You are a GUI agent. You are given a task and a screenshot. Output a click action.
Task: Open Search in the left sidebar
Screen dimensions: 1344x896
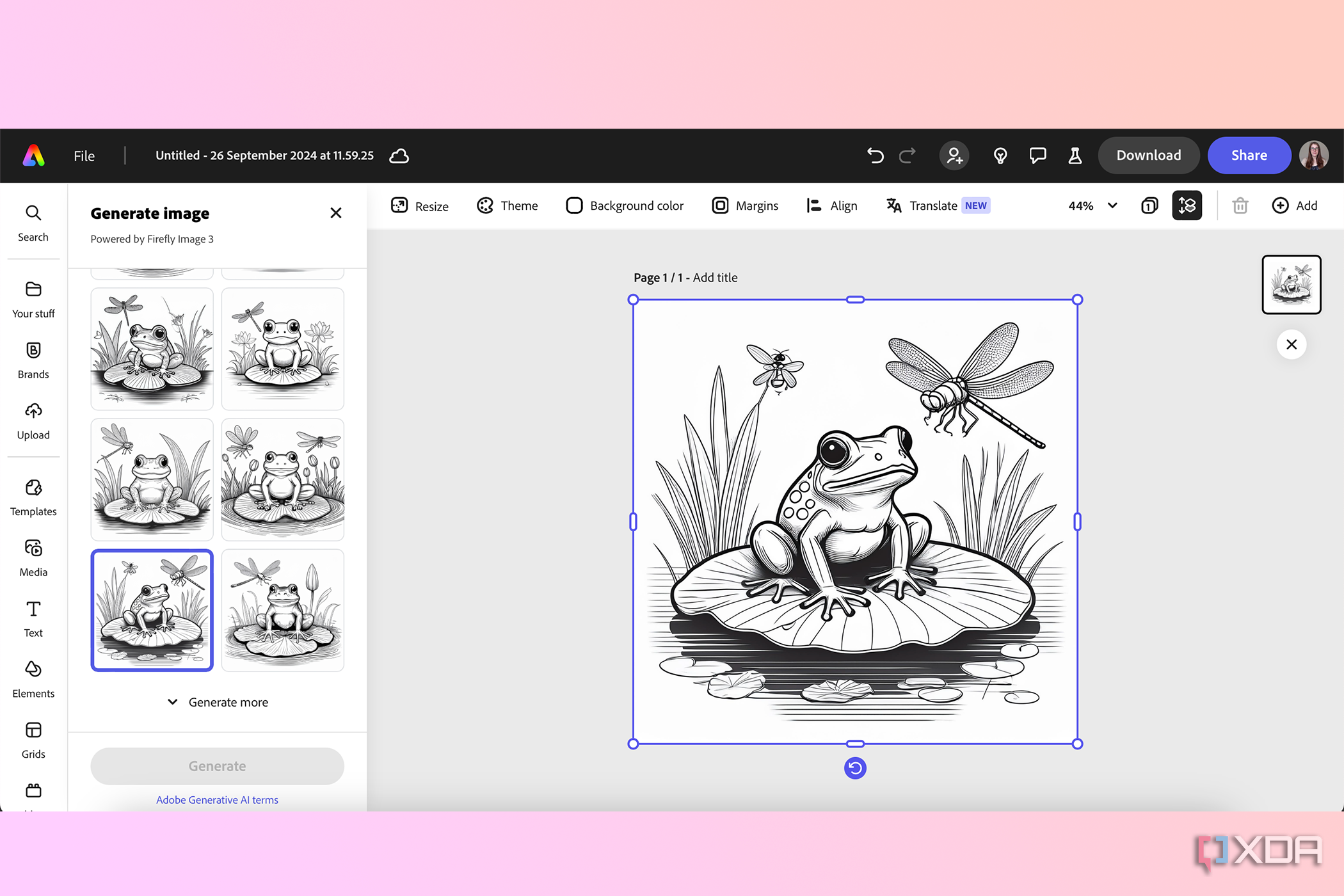coord(33,223)
